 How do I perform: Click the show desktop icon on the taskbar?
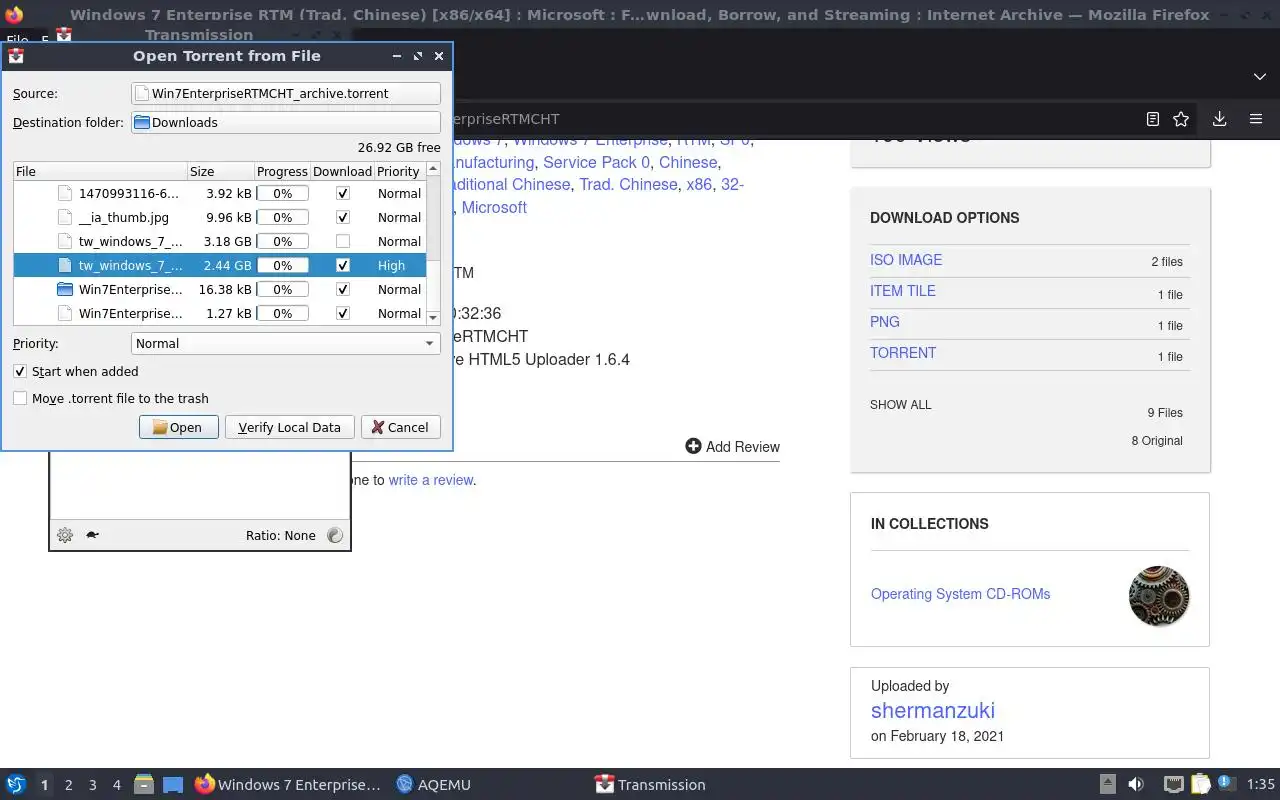tap(173, 785)
